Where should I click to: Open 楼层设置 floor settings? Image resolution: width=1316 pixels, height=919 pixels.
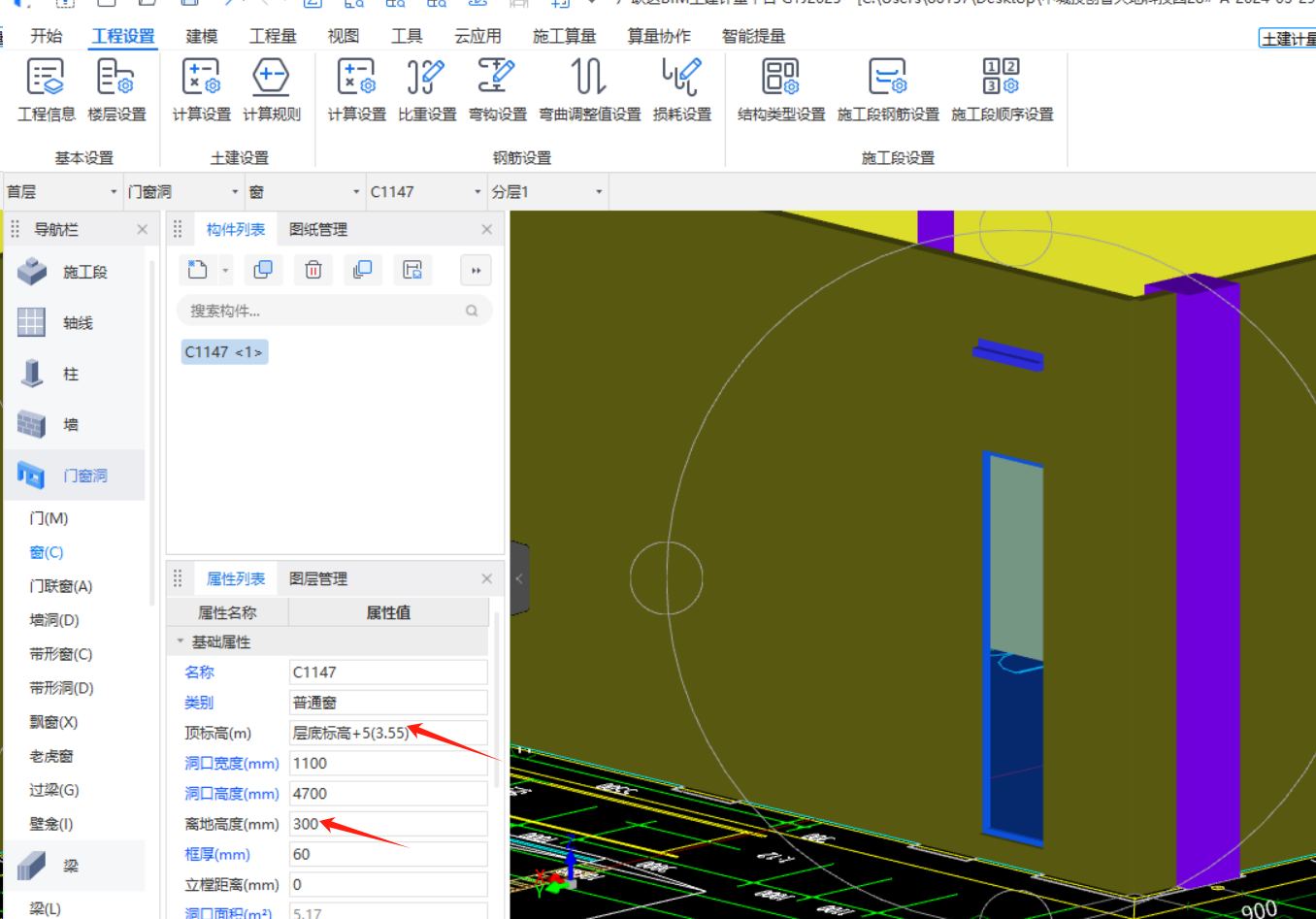(x=116, y=90)
